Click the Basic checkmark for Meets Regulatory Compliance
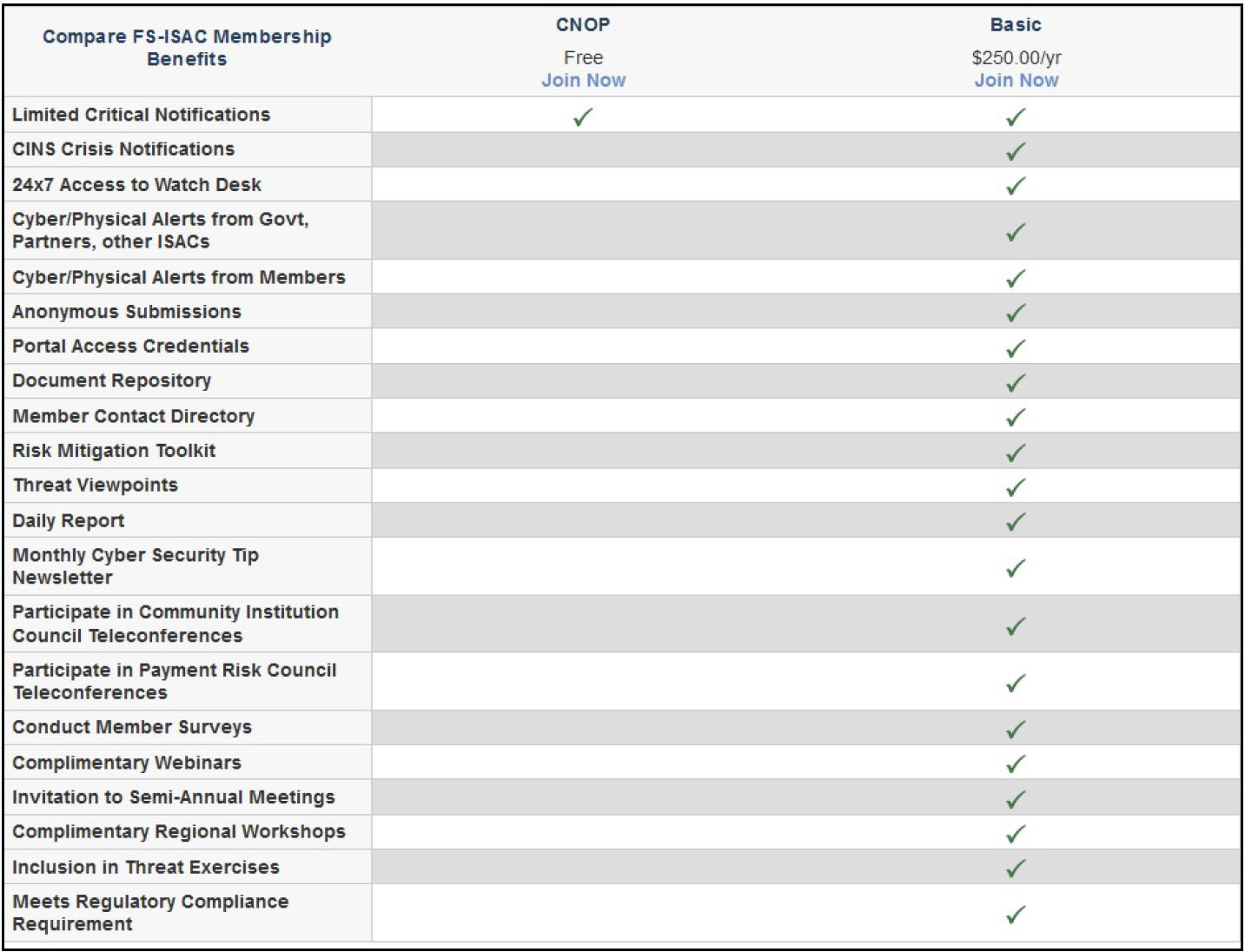Image resolution: width=1245 pixels, height=952 pixels. (x=1015, y=915)
